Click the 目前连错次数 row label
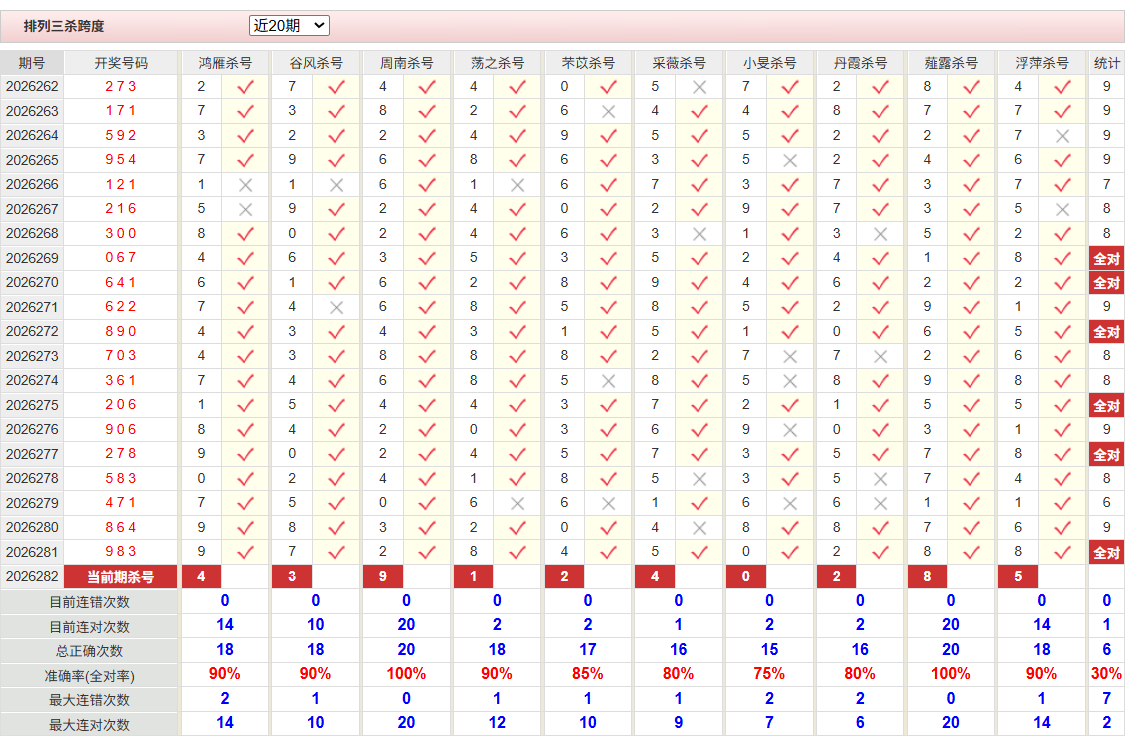The image size is (1137, 751). (x=89, y=602)
